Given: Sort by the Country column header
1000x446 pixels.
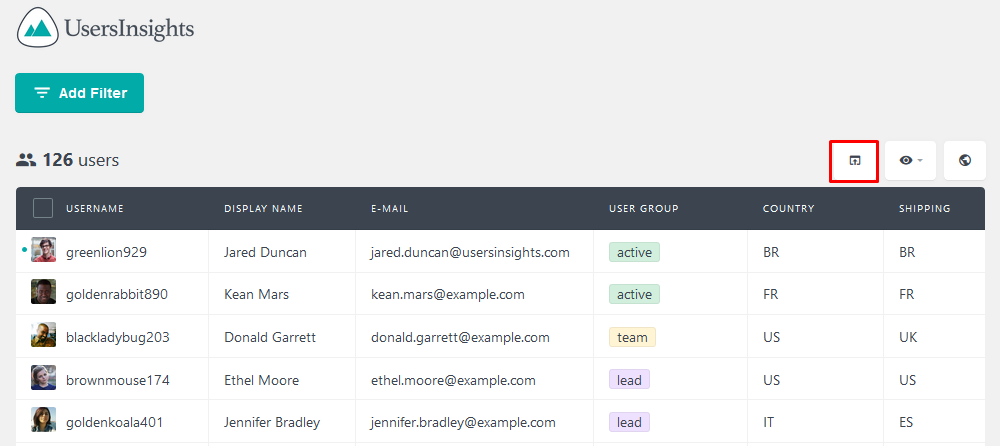Looking at the screenshot, I should [788, 209].
